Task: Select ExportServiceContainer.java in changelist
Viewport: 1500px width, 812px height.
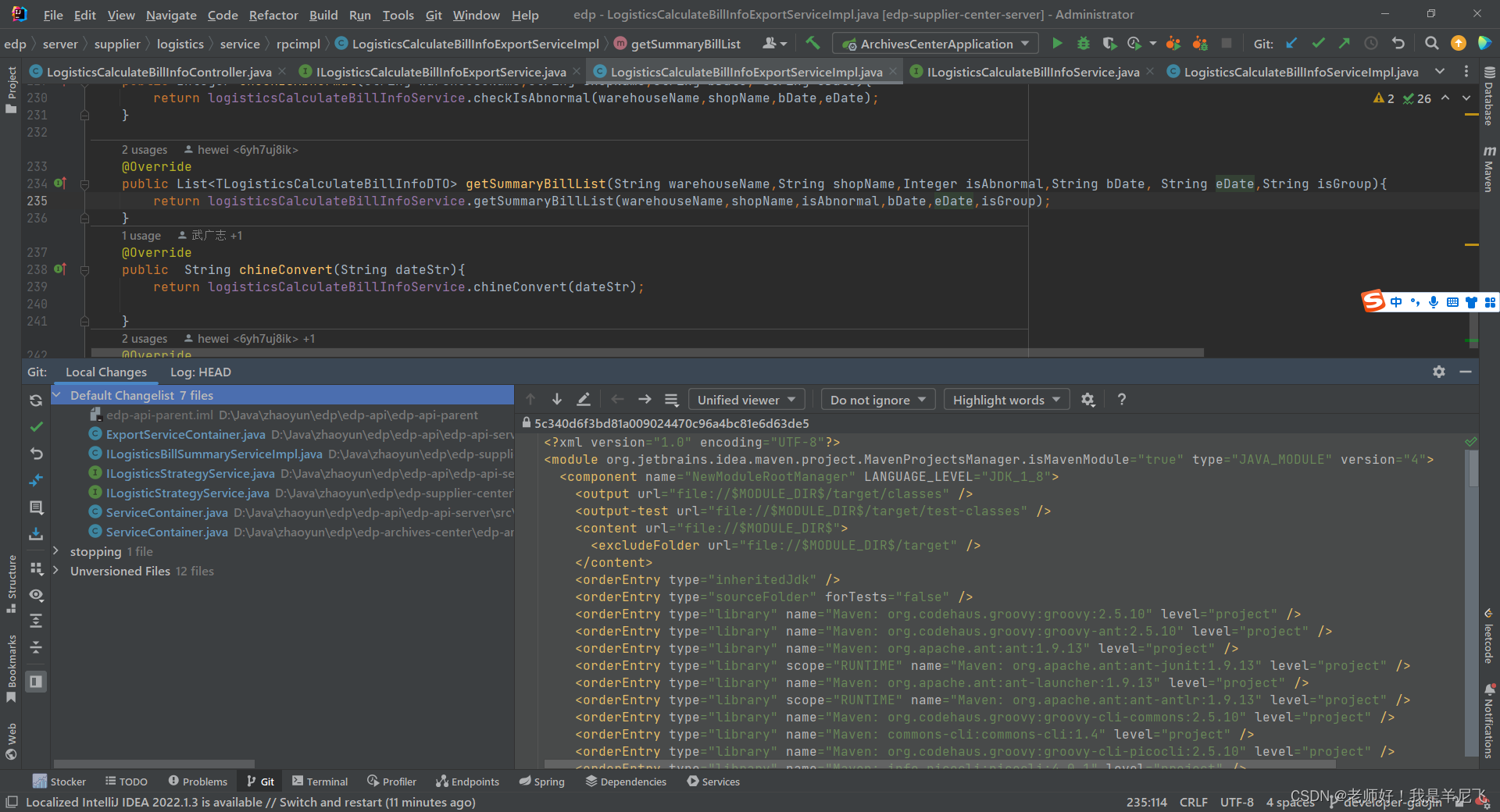Action: [x=185, y=434]
